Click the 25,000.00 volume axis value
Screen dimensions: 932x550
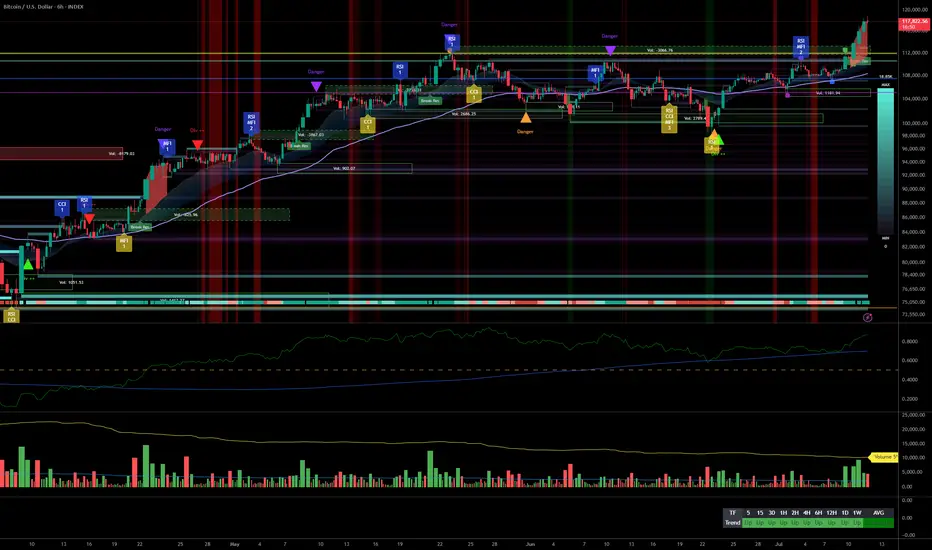pos(914,415)
